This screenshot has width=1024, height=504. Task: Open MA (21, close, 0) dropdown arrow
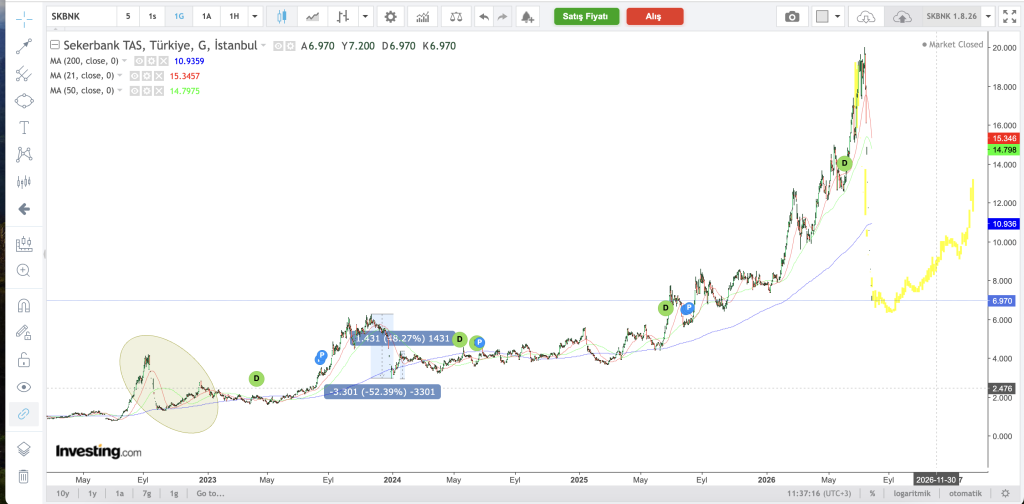[x=120, y=76]
